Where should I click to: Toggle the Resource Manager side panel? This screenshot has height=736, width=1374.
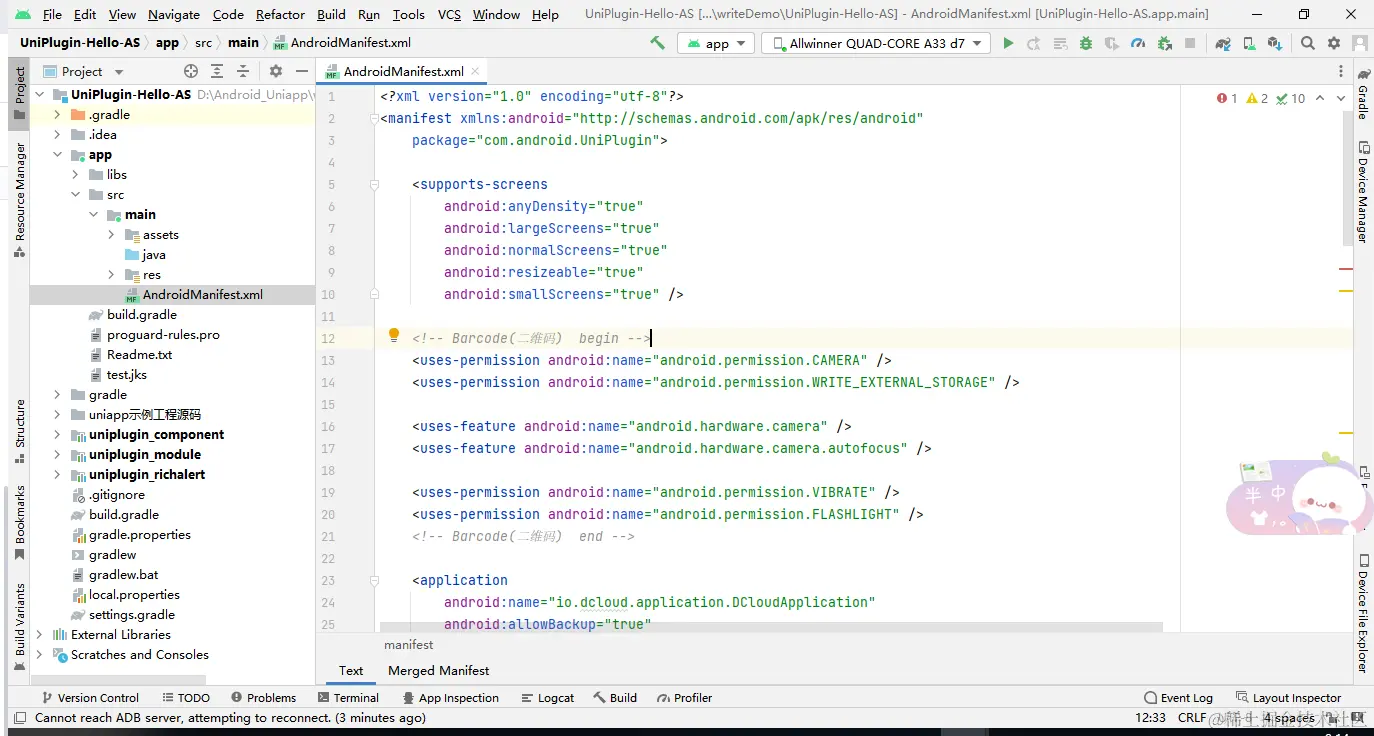(x=19, y=198)
